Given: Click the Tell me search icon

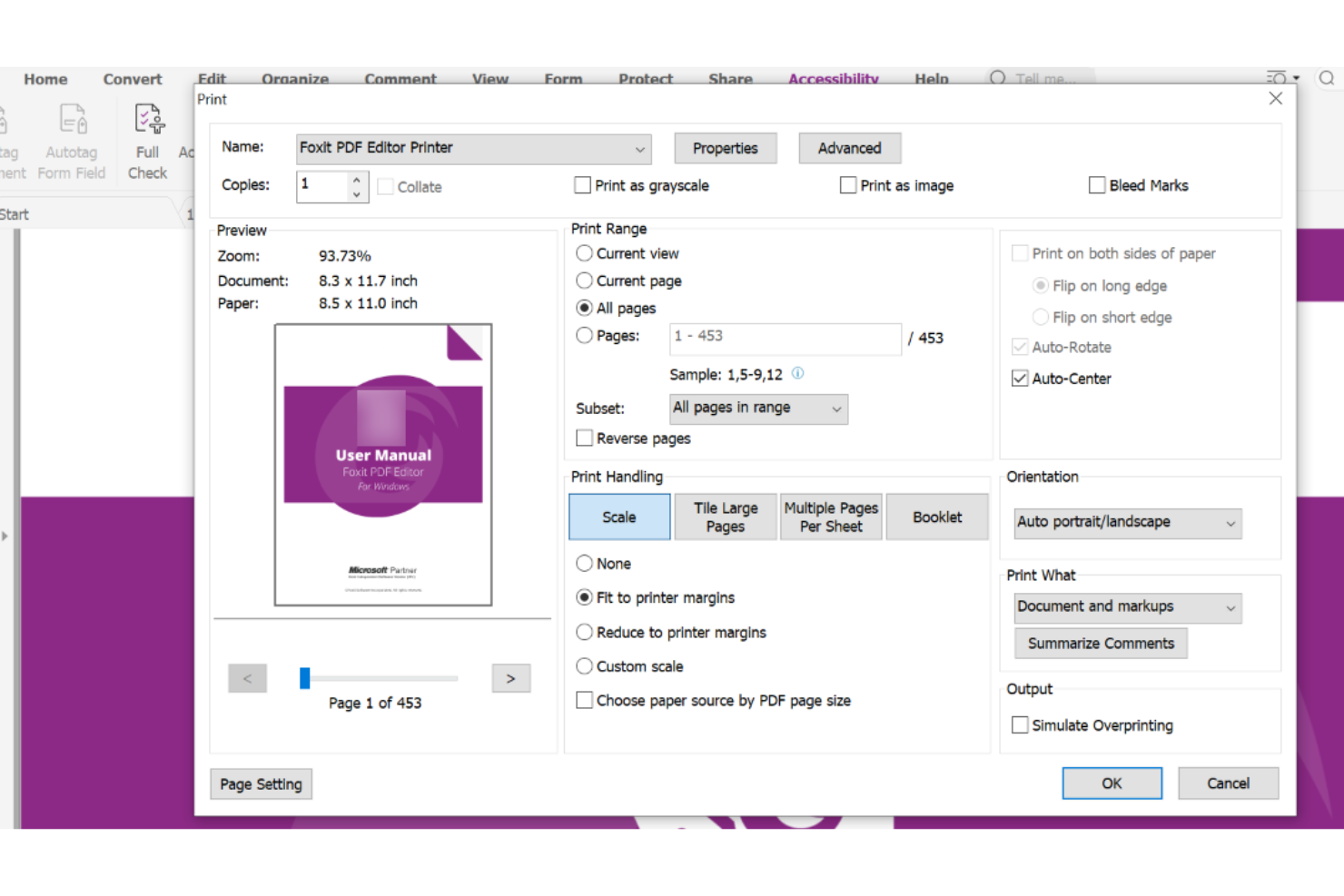Looking at the screenshot, I should tap(998, 77).
